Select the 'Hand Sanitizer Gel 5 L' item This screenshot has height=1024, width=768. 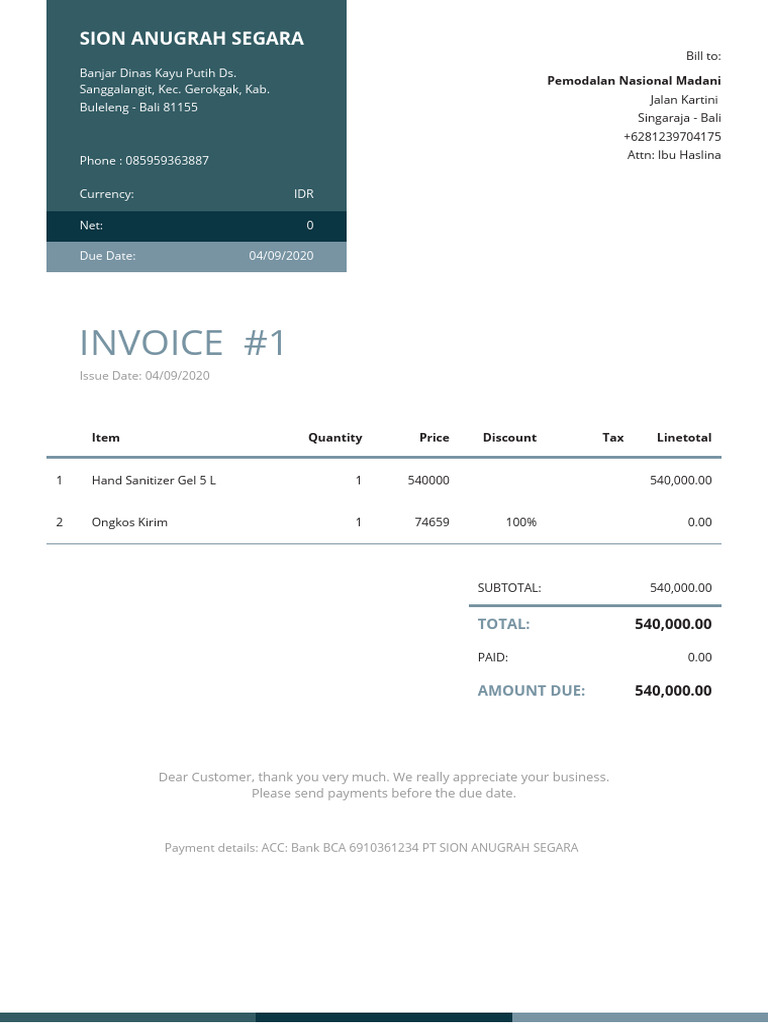pyautogui.click(x=153, y=481)
